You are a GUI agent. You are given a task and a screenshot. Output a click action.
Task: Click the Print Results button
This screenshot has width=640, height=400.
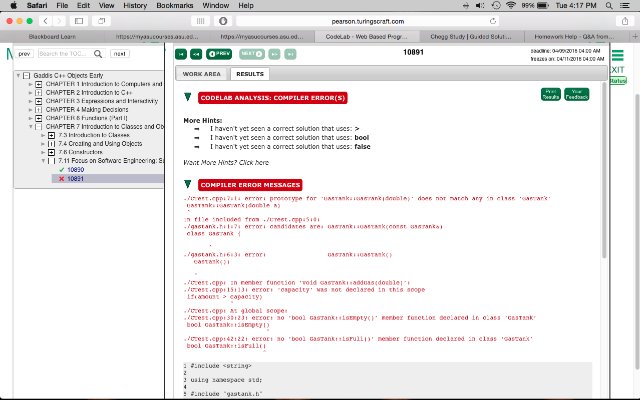[550, 94]
